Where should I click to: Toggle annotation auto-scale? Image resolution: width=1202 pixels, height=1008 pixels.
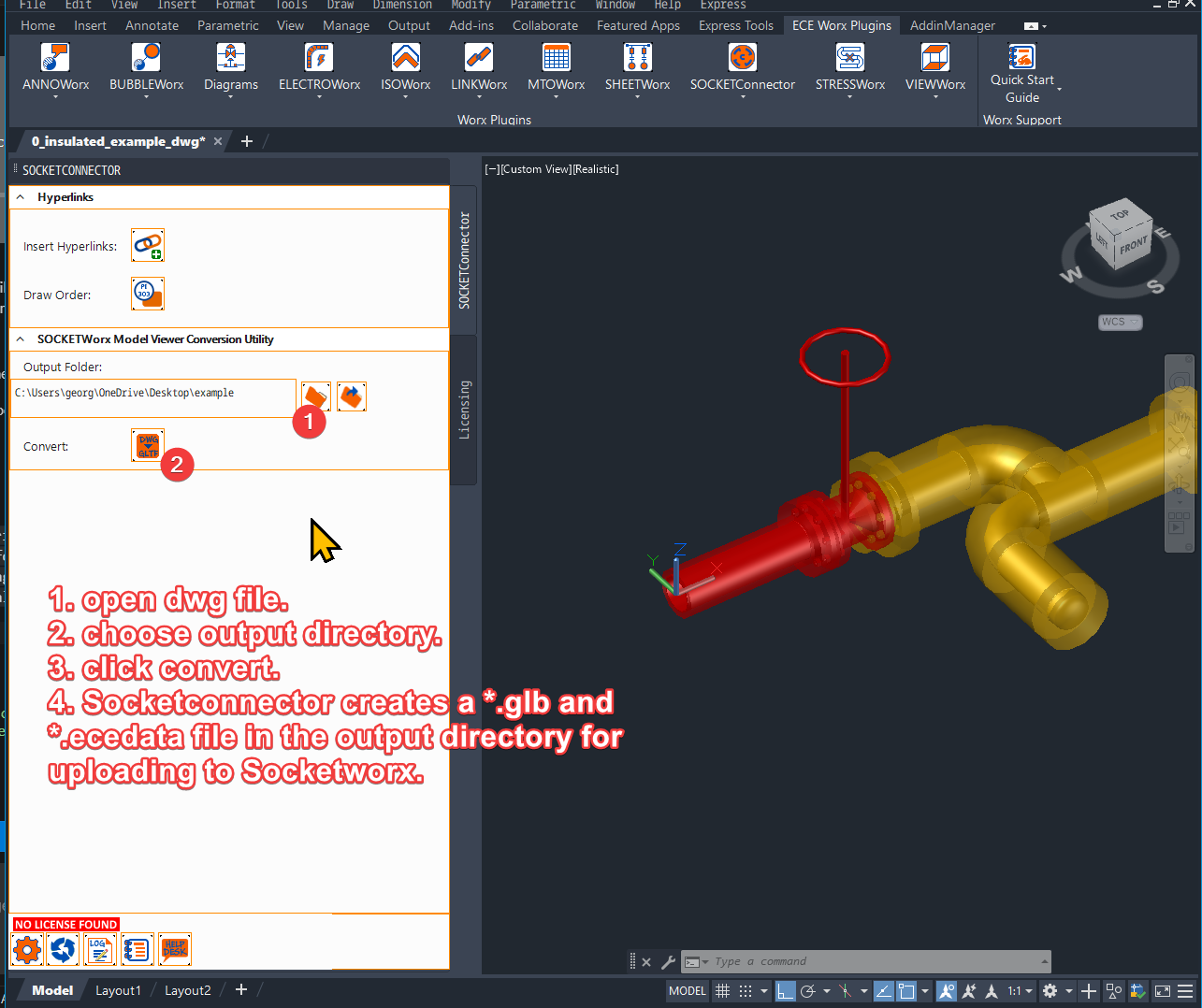coord(969,991)
